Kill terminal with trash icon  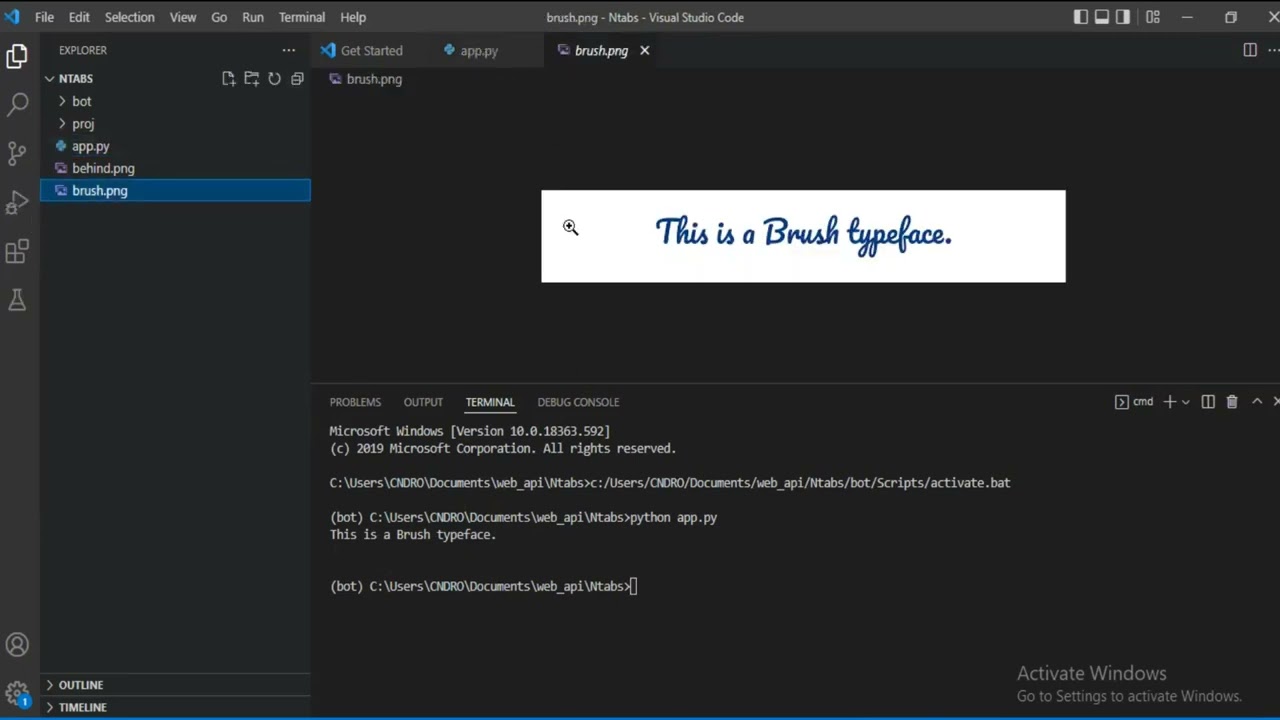click(1232, 401)
